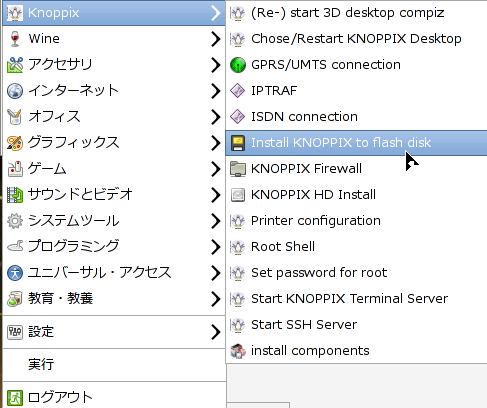This screenshot has width=487, height=408.
Task: Click the インターネット globe icon
Action: click(x=15, y=91)
